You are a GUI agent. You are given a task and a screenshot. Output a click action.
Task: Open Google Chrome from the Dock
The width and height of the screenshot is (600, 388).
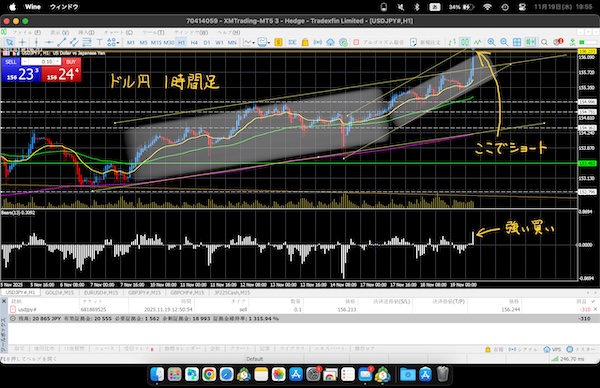click(x=209, y=374)
